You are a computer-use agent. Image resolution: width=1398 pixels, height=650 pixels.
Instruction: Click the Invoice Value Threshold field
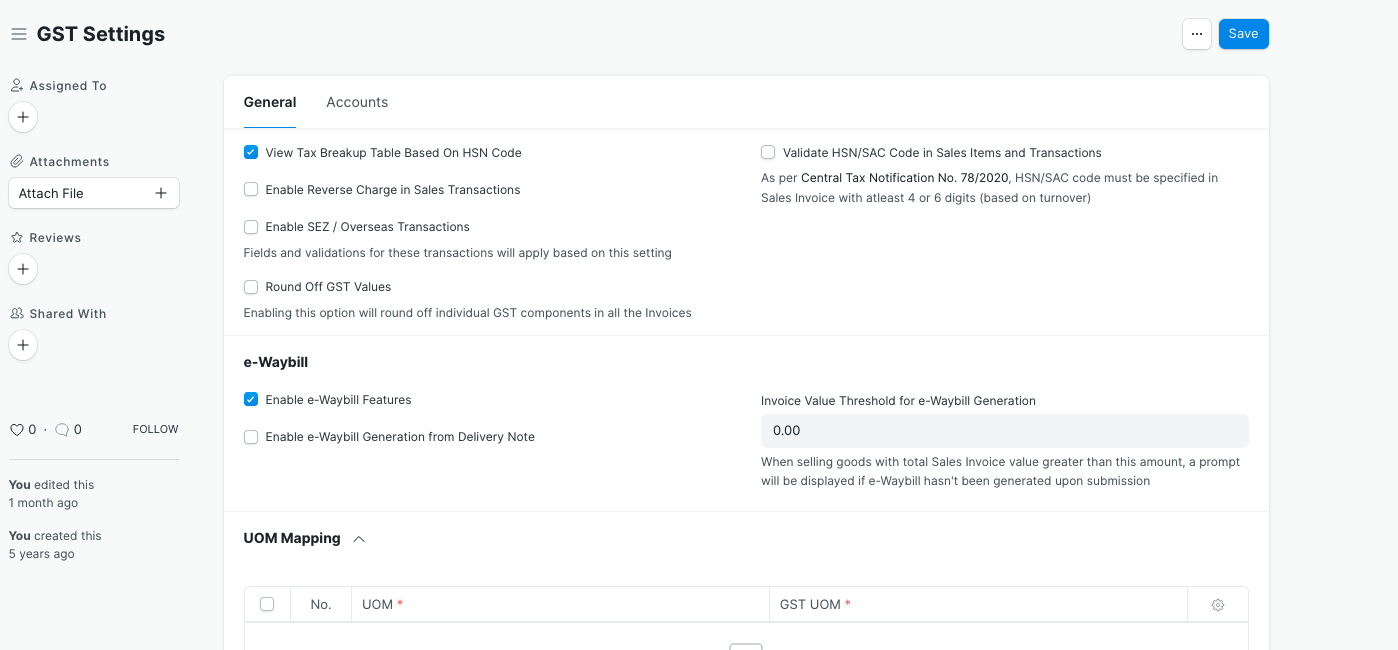coord(1005,431)
